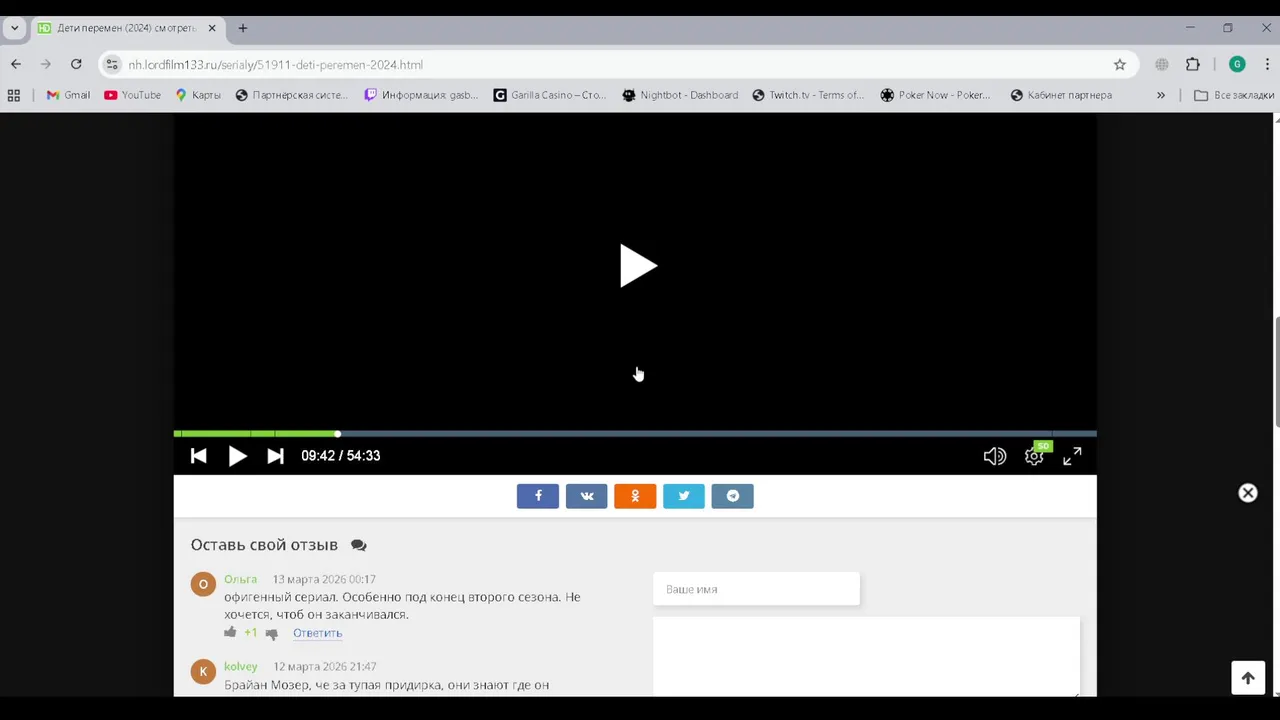Click the Оставь свой отзыв heading
Screen dimensions: 1280x720
(264, 545)
